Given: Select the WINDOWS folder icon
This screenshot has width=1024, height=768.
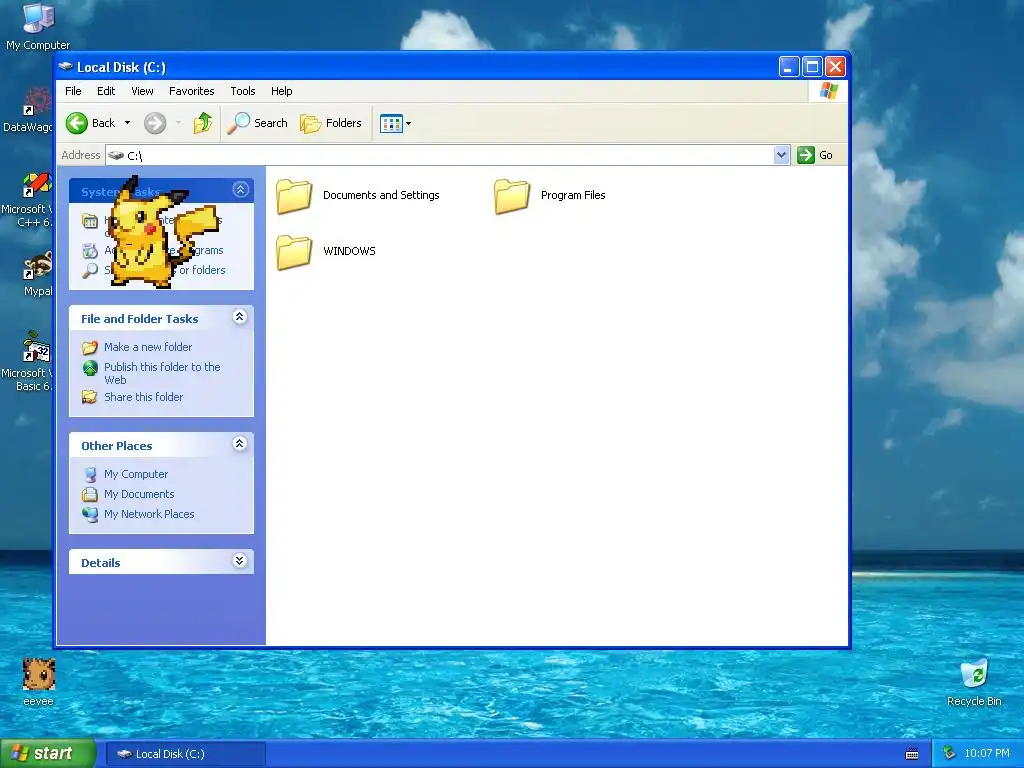Looking at the screenshot, I should 294,252.
